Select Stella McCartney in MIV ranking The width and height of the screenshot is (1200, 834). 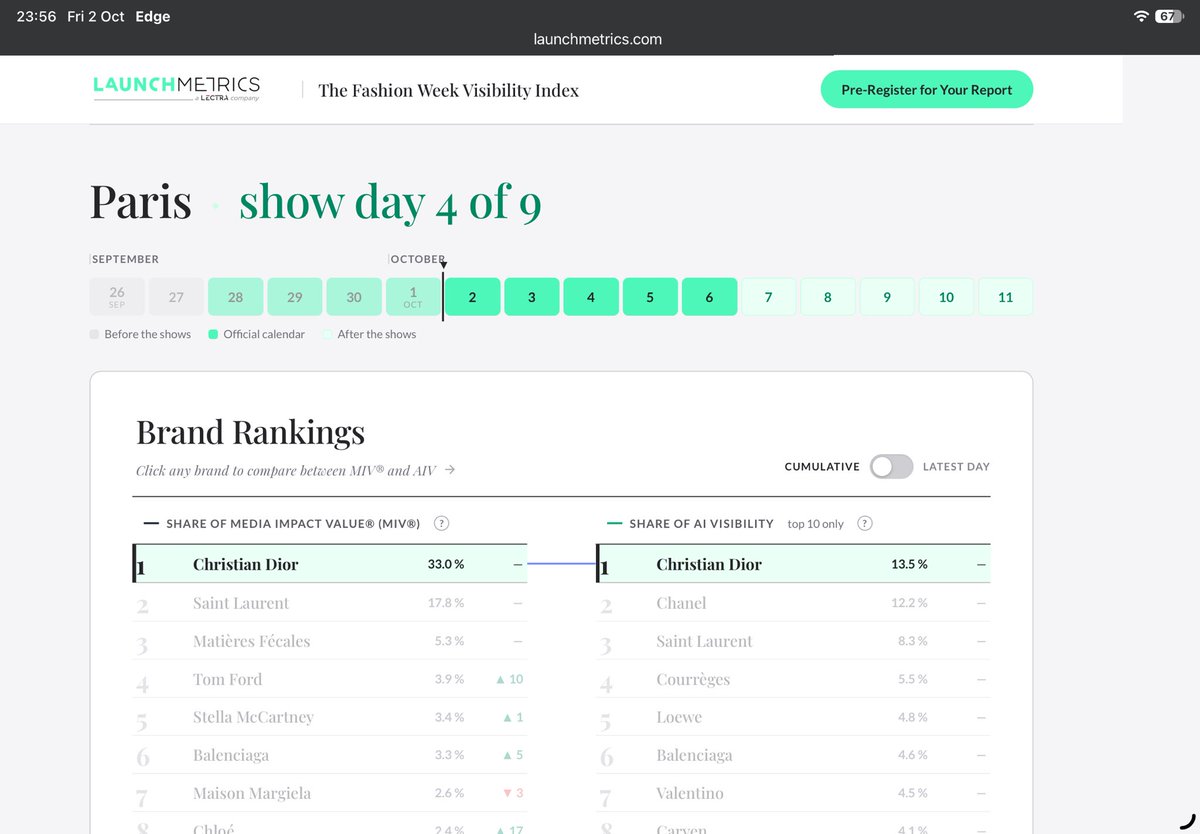pyautogui.click(x=330, y=717)
